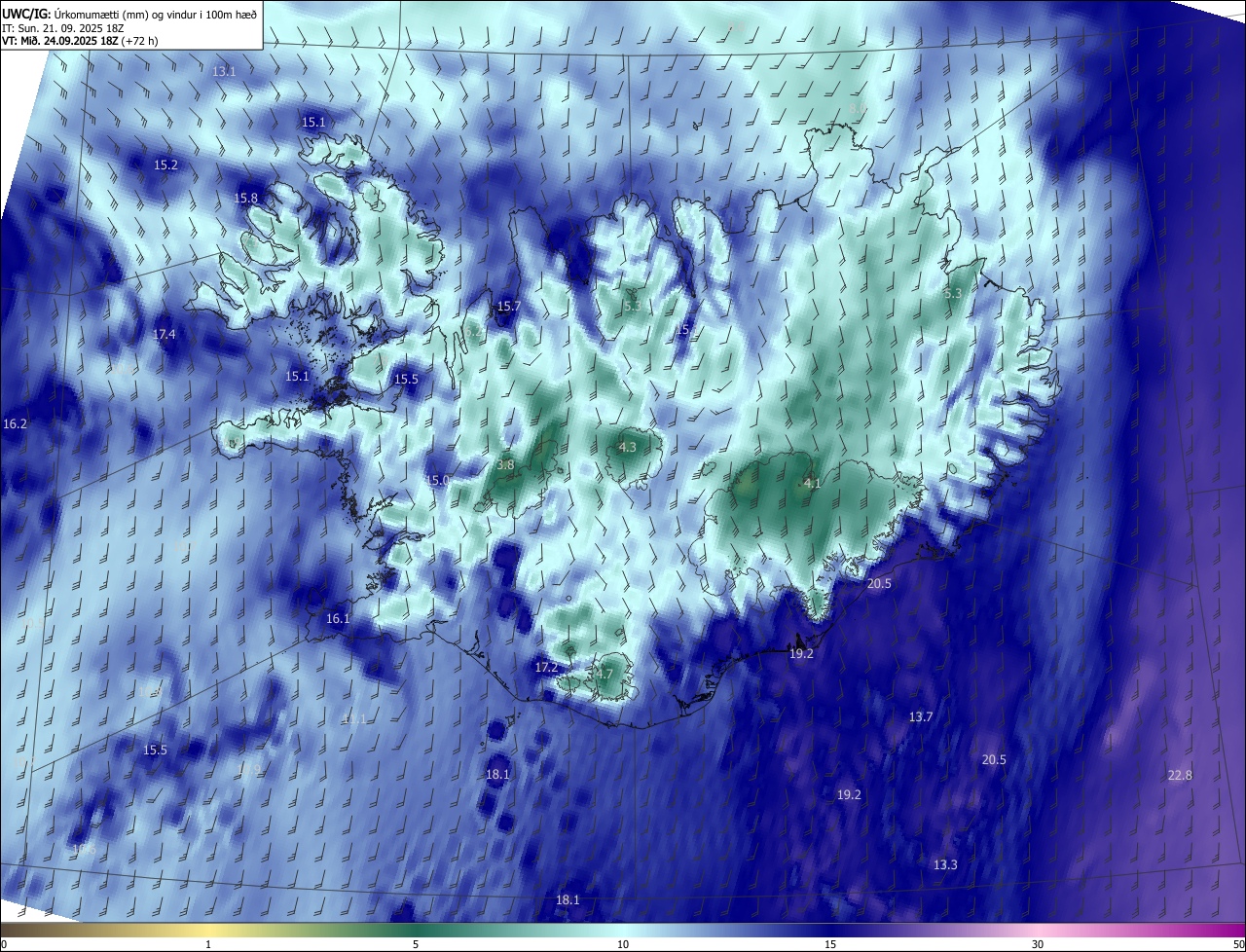The image size is (1246, 952).
Task: Click the 13.7 value label
Action: click(921, 717)
